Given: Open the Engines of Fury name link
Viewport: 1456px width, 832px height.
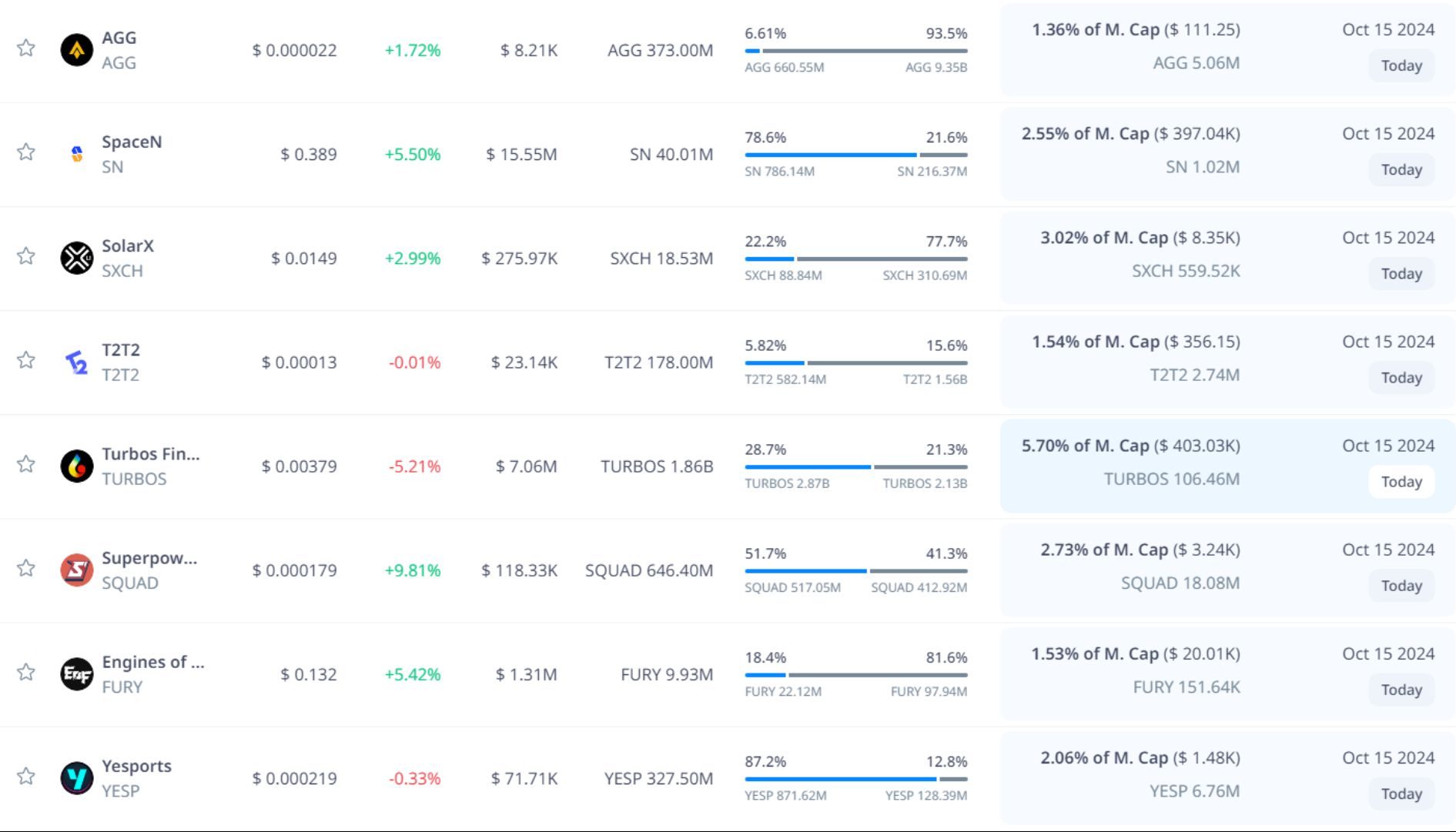Looking at the screenshot, I should coord(152,662).
